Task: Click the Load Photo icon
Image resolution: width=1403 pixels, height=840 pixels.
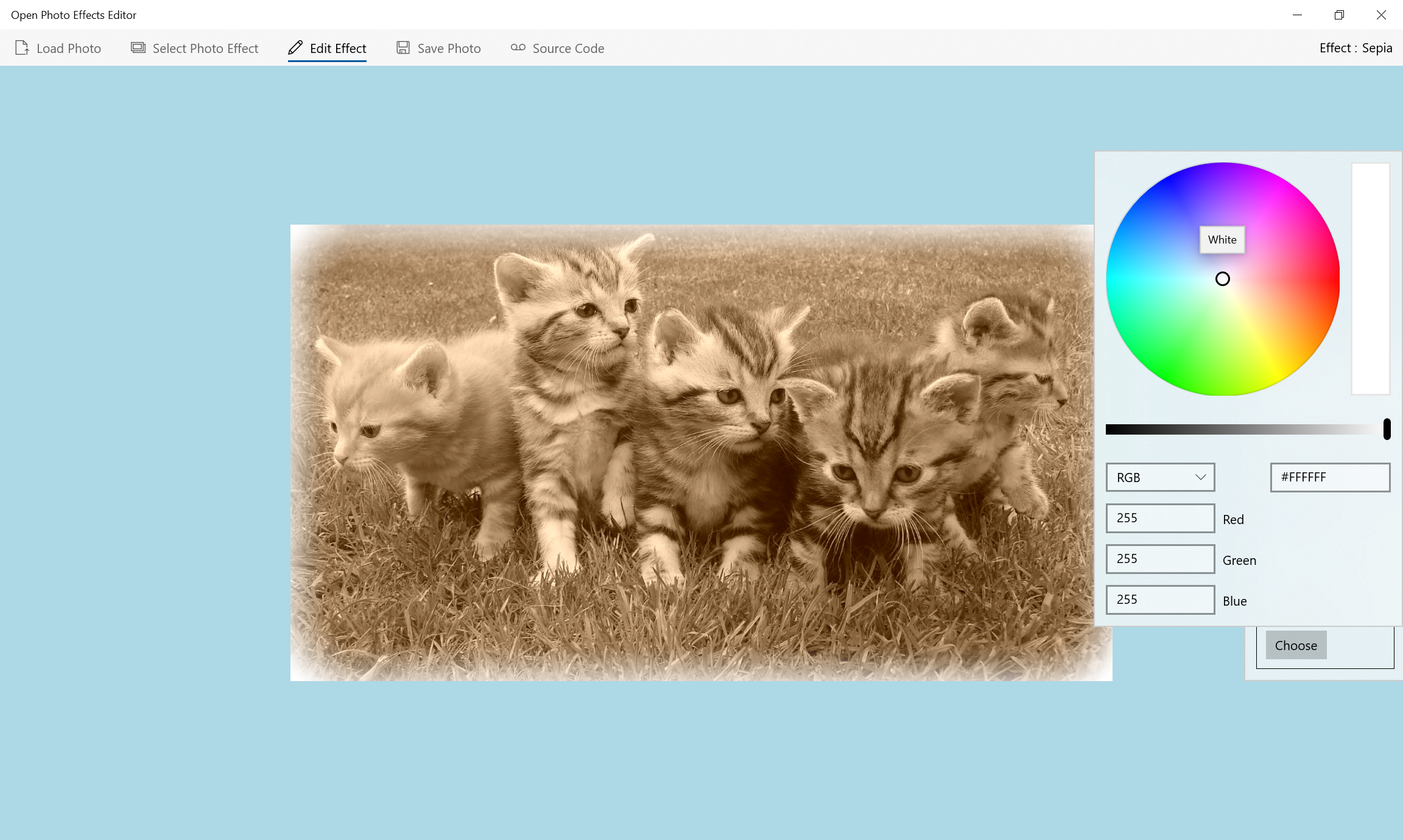Action: (22, 48)
